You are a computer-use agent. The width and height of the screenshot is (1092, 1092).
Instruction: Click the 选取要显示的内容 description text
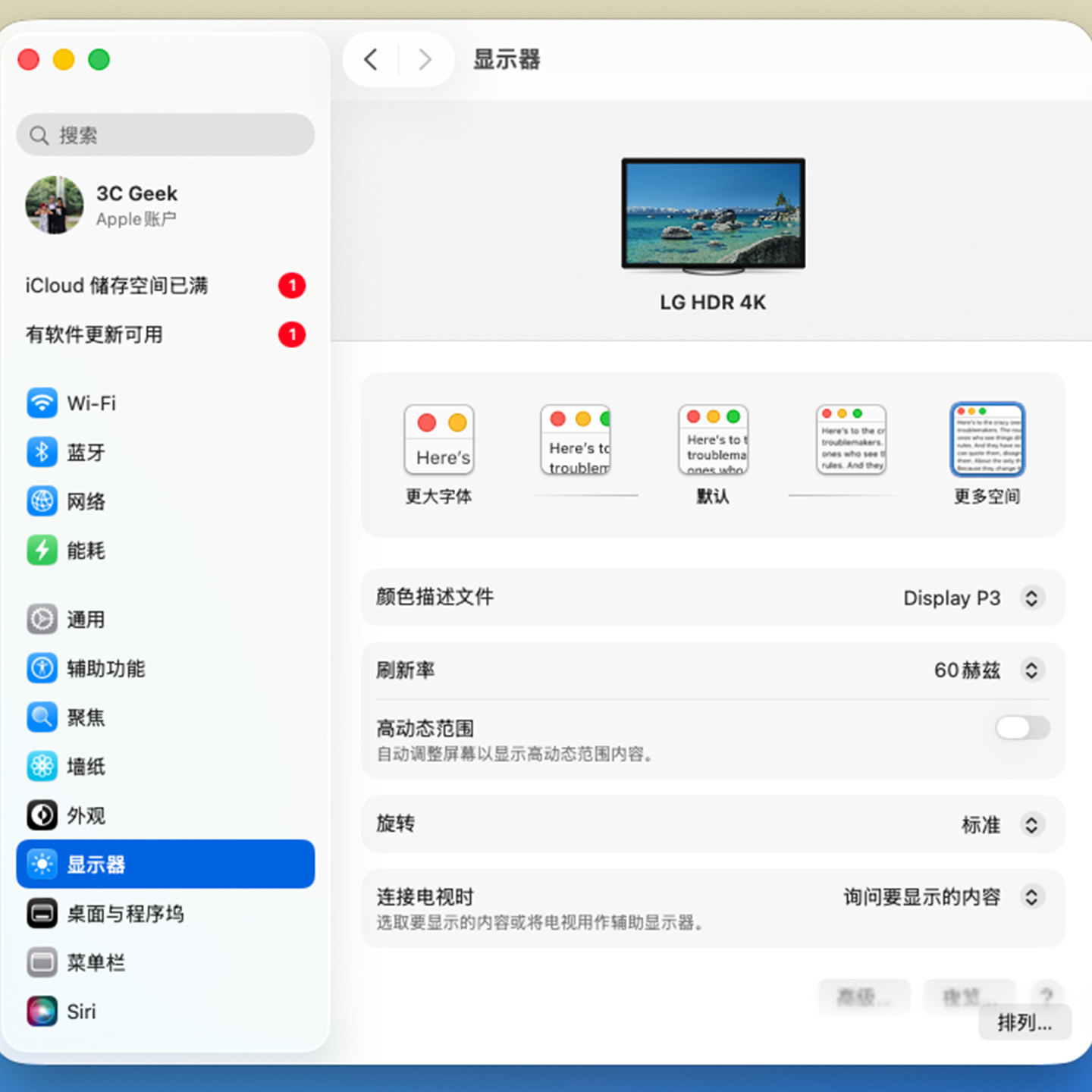coord(540,922)
